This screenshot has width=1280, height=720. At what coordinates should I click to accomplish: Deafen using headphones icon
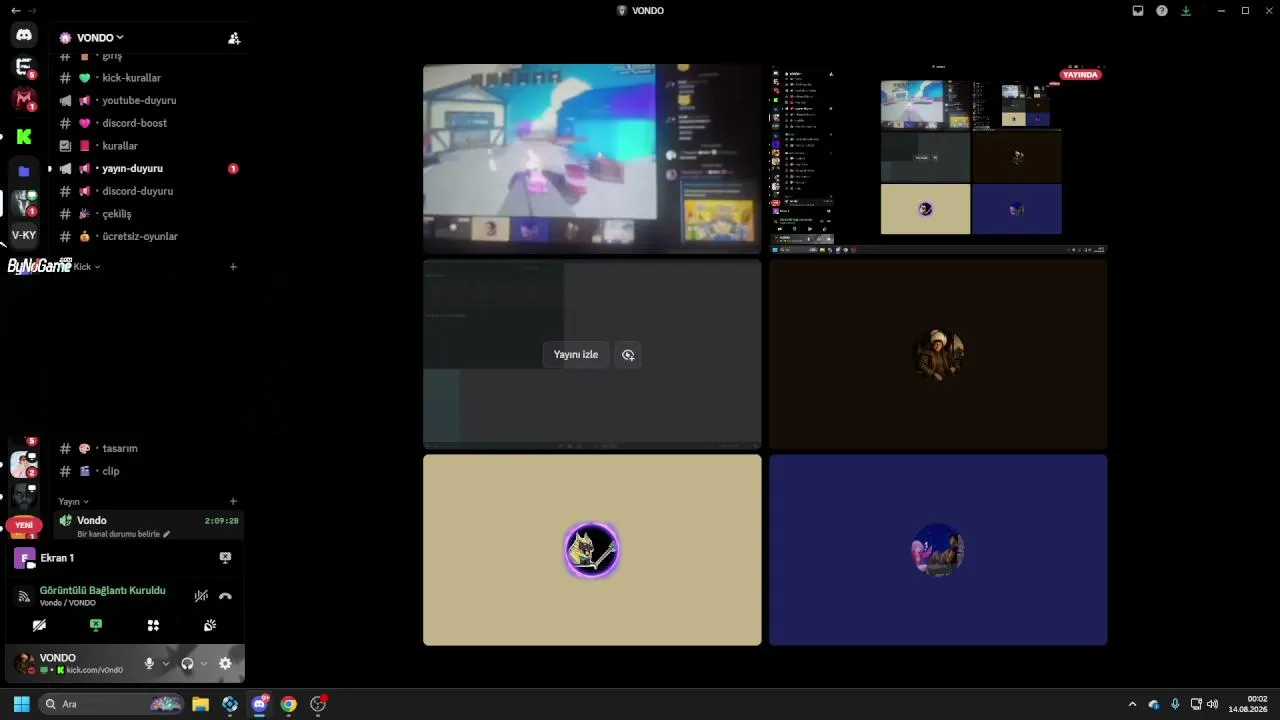pyautogui.click(x=187, y=664)
